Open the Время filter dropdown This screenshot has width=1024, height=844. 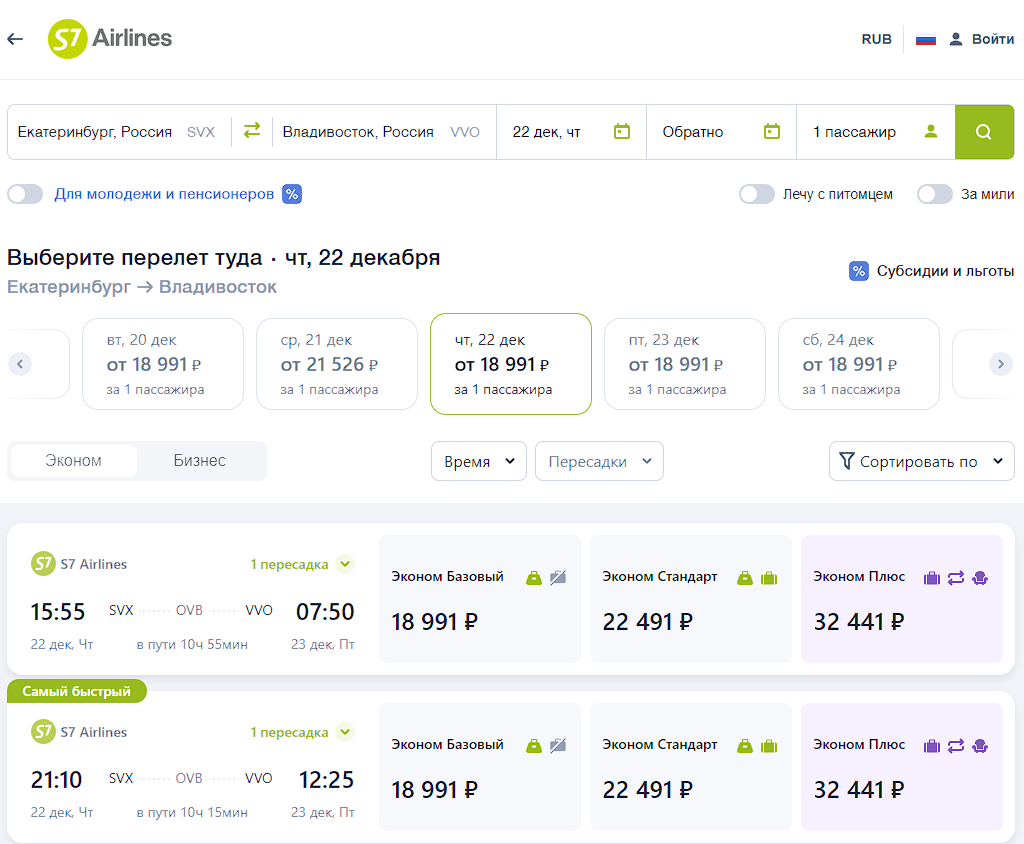(x=478, y=461)
